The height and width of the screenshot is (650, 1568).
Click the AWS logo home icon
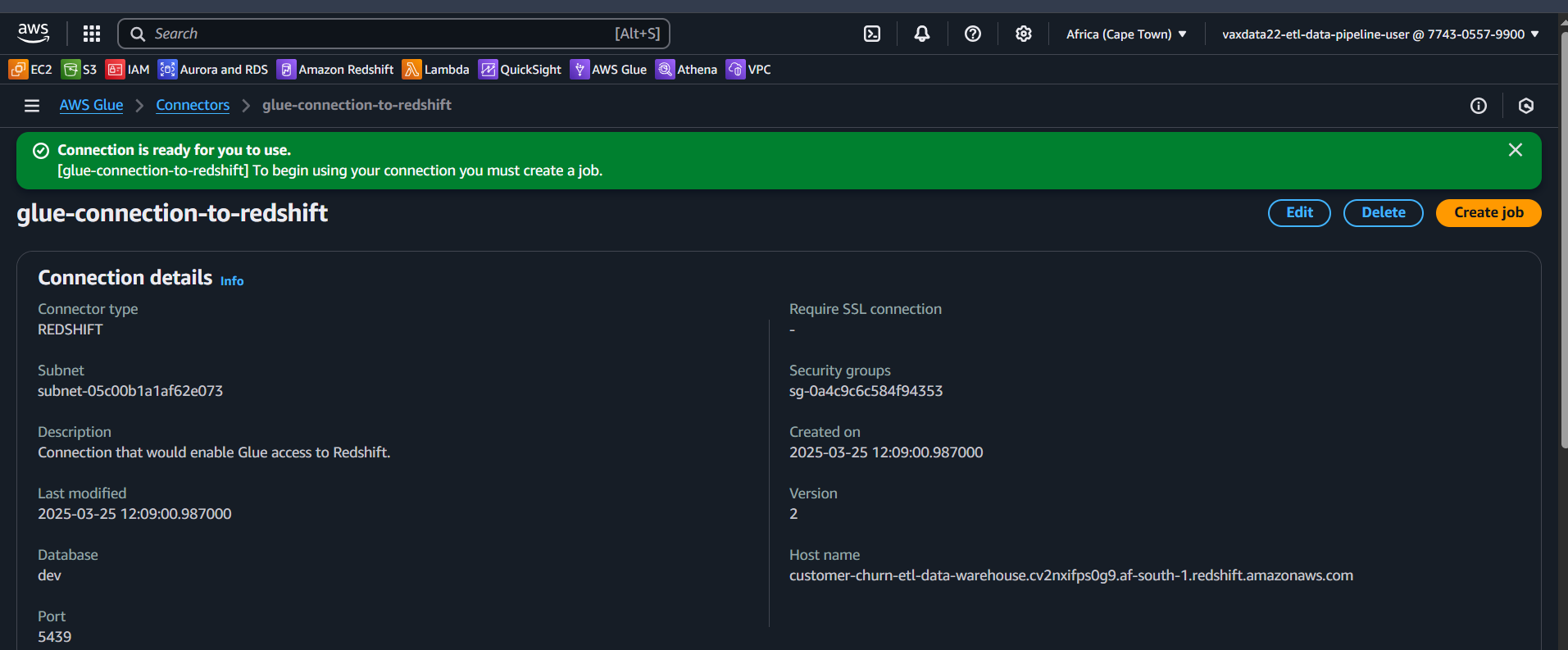[x=33, y=34]
